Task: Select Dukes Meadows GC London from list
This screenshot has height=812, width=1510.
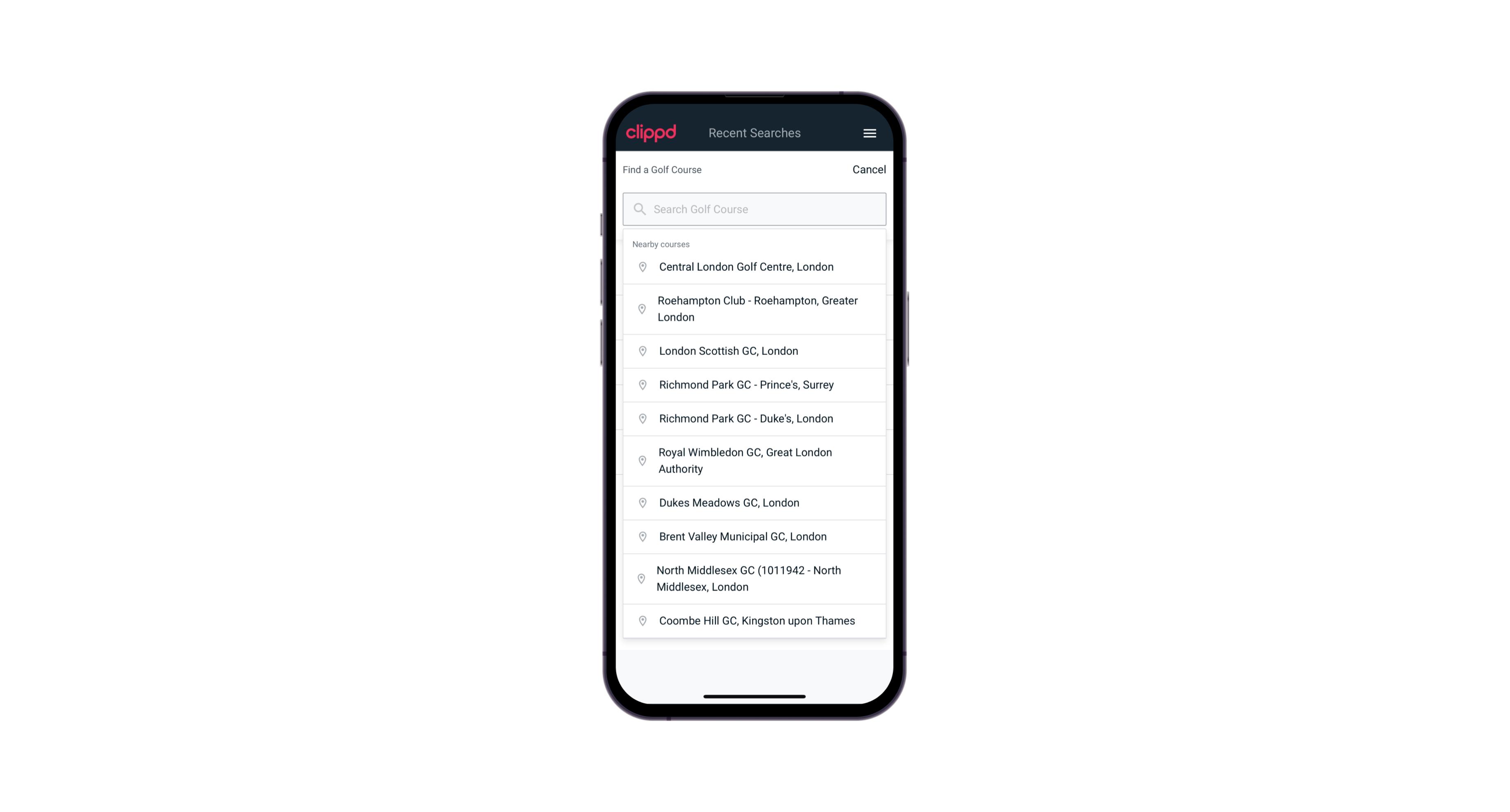Action: click(x=754, y=502)
